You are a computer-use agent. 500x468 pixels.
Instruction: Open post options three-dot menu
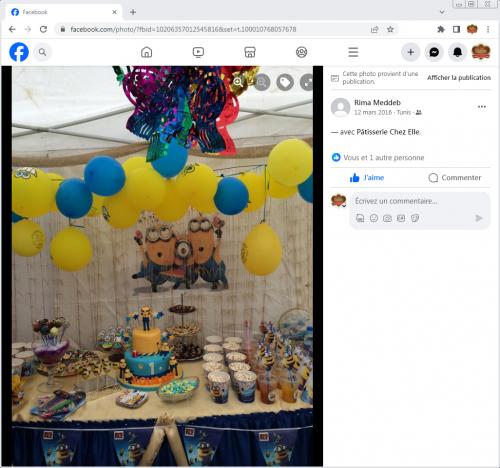pos(482,107)
